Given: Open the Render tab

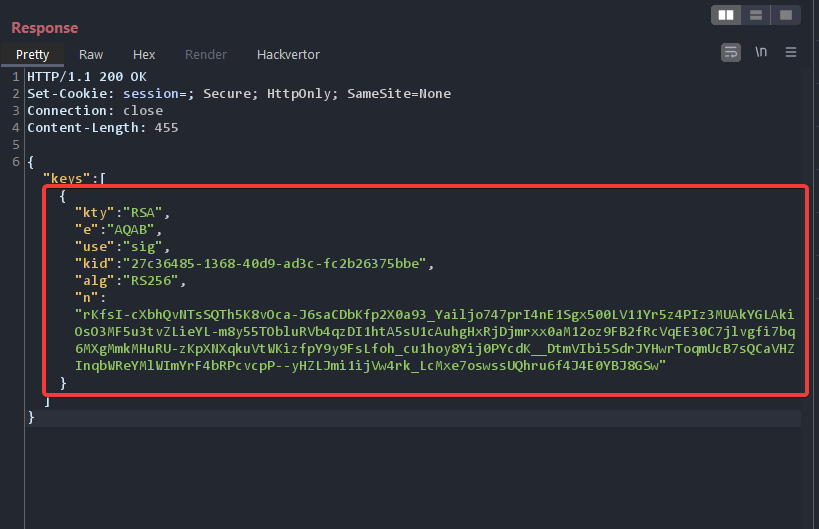Looking at the screenshot, I should click(x=206, y=54).
